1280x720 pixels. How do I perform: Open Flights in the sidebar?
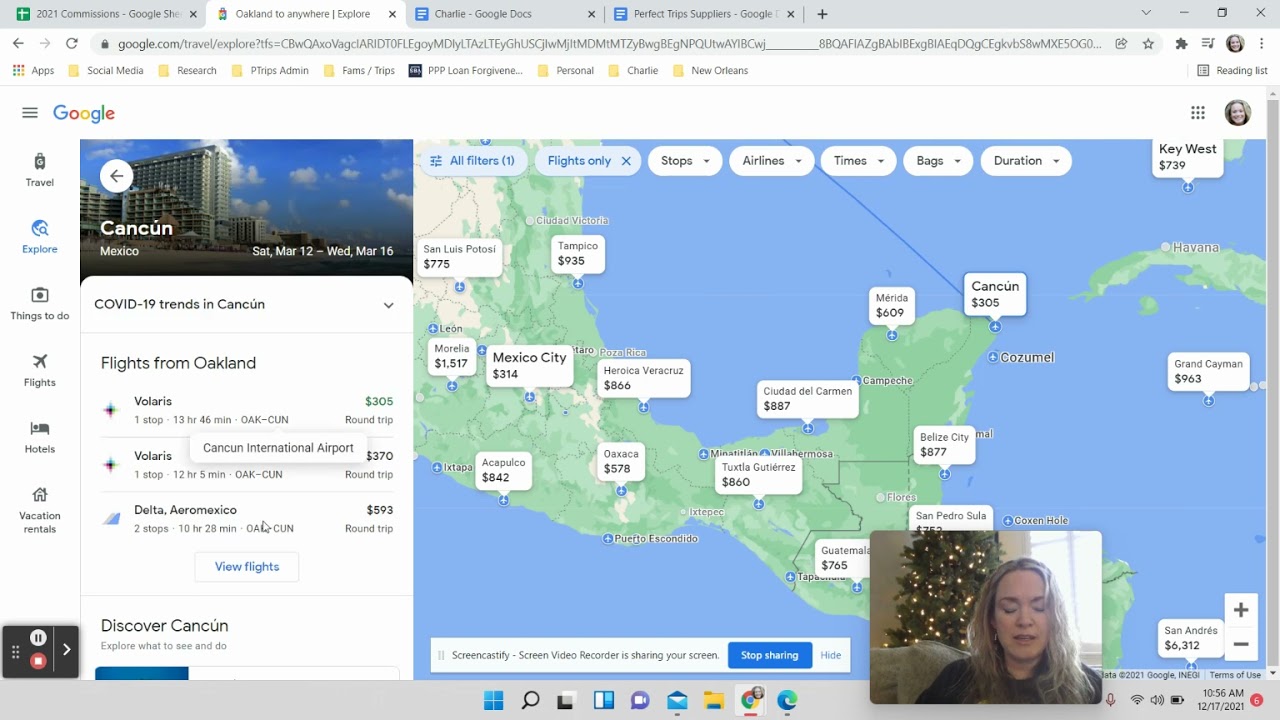[40, 370]
